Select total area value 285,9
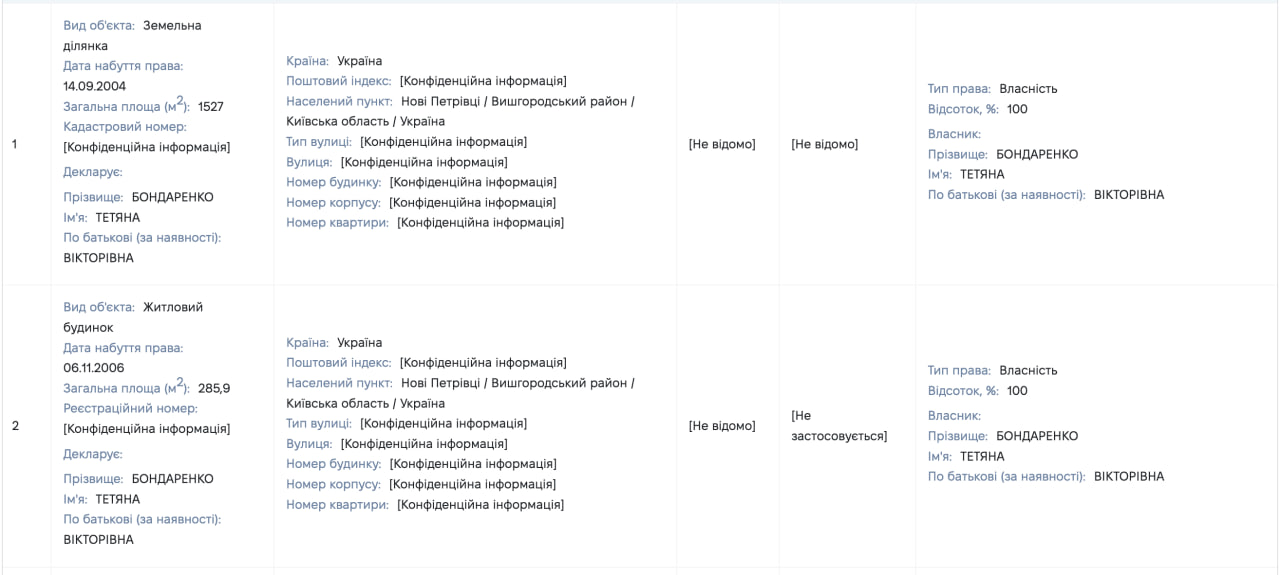 pyautogui.click(x=214, y=389)
